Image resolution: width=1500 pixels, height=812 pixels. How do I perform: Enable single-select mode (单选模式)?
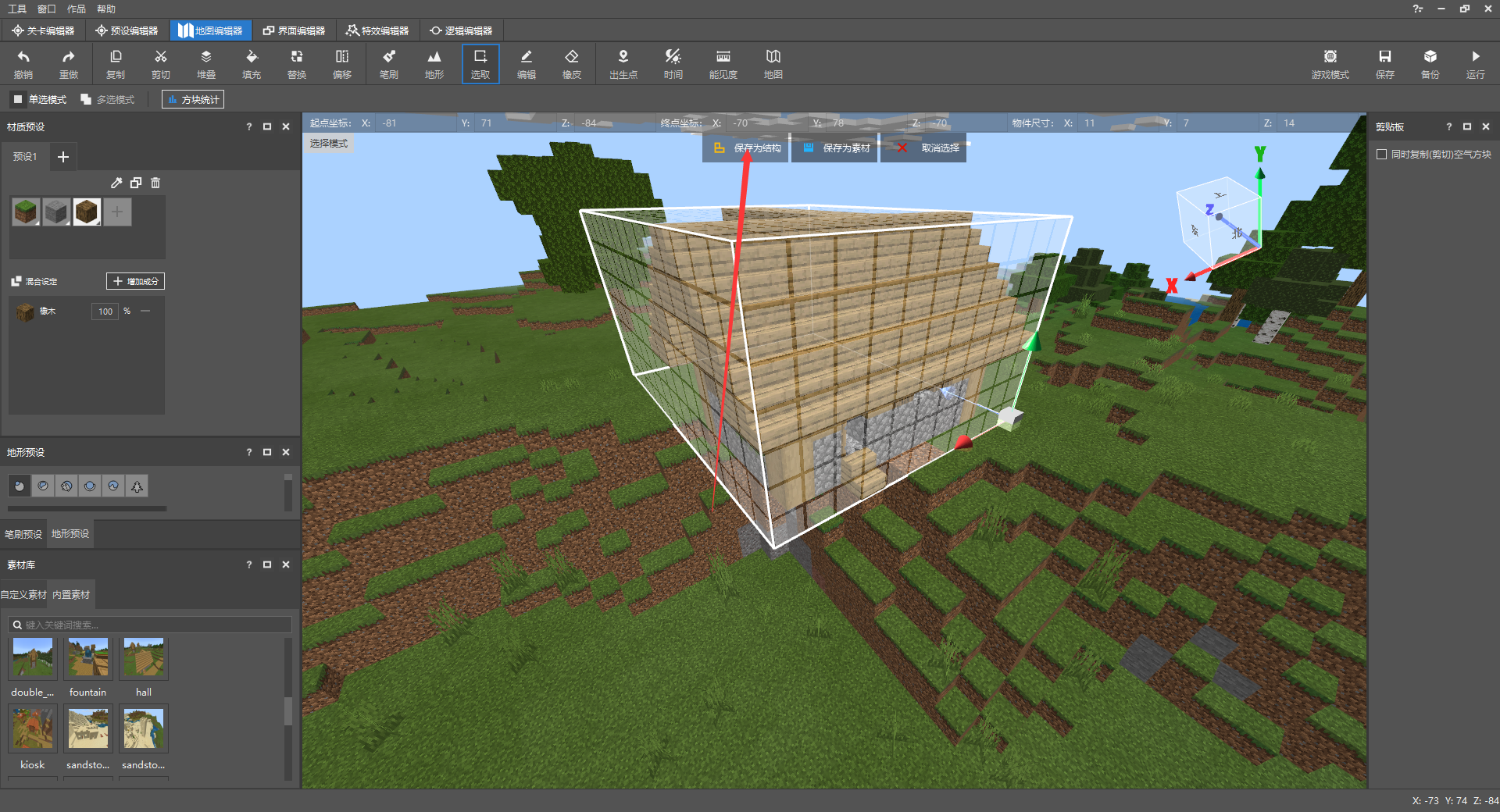(40, 99)
